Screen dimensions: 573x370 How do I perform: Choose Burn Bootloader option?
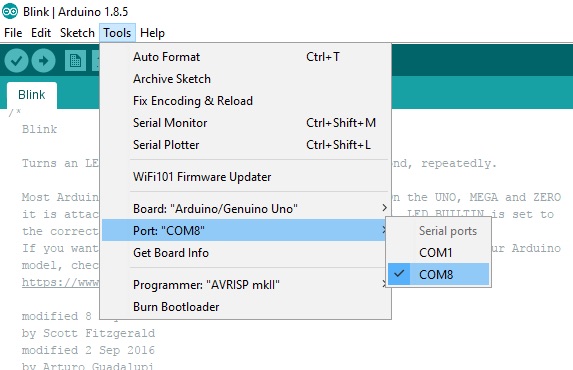click(244, 306)
